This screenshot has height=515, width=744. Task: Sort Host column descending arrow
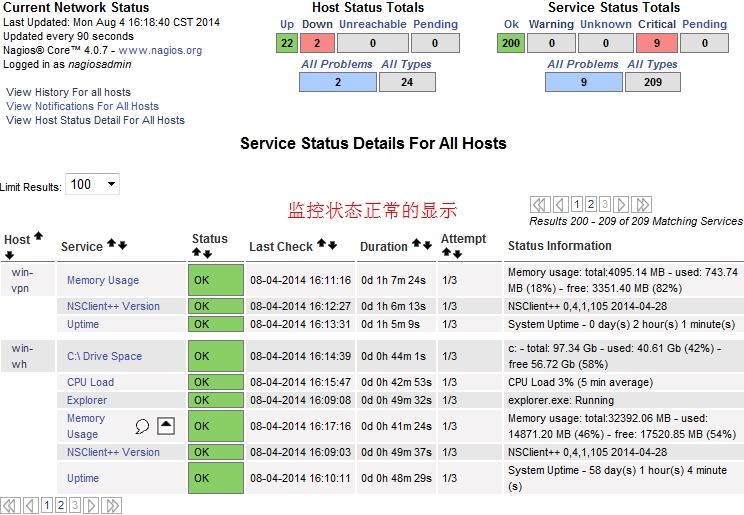(9, 256)
